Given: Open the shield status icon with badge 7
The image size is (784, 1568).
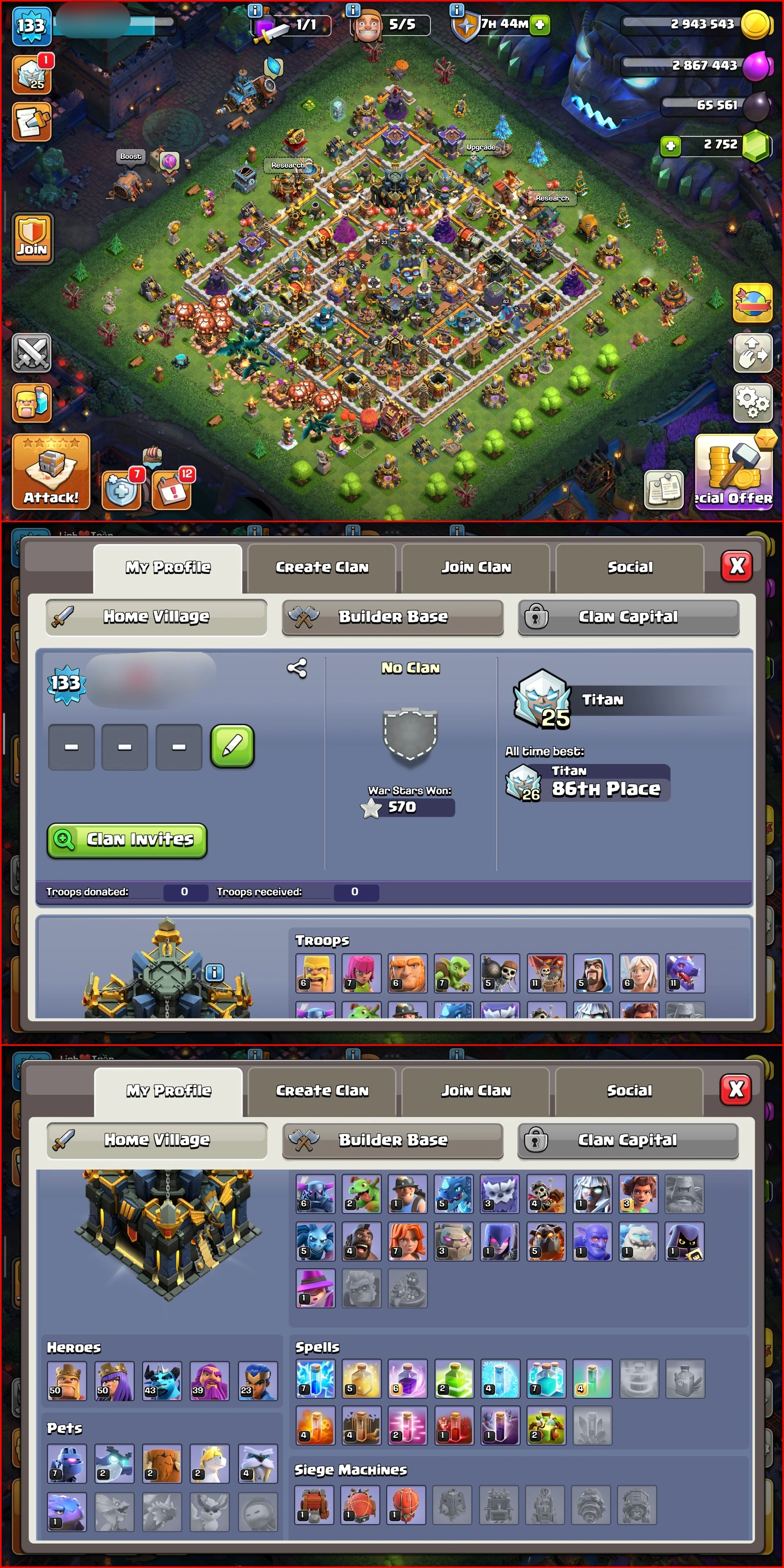Looking at the screenshot, I should click(122, 490).
